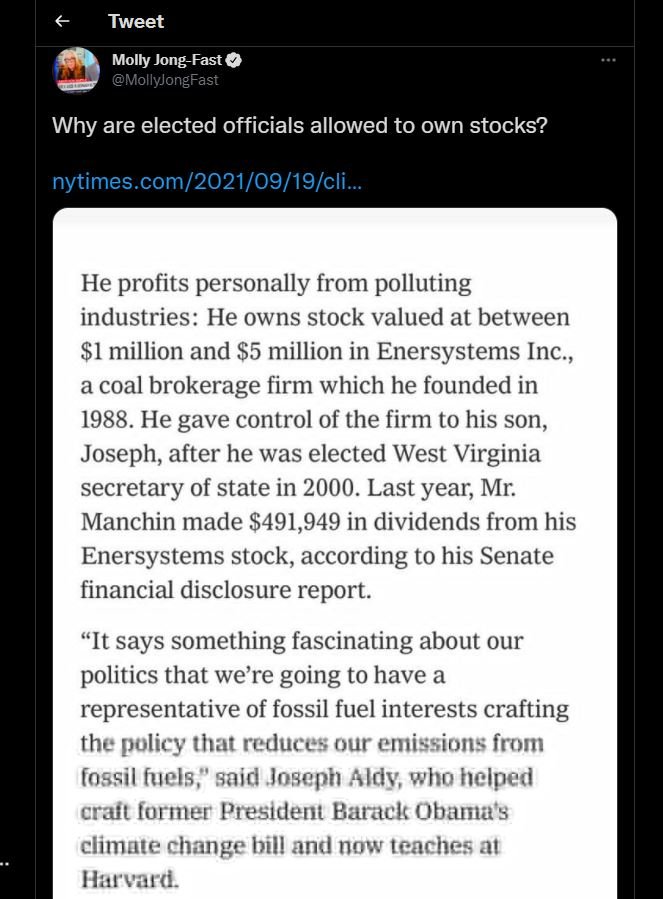Click the ellipsis at the bottom-left edge
The width and height of the screenshot is (663, 899).
click(x=6, y=859)
